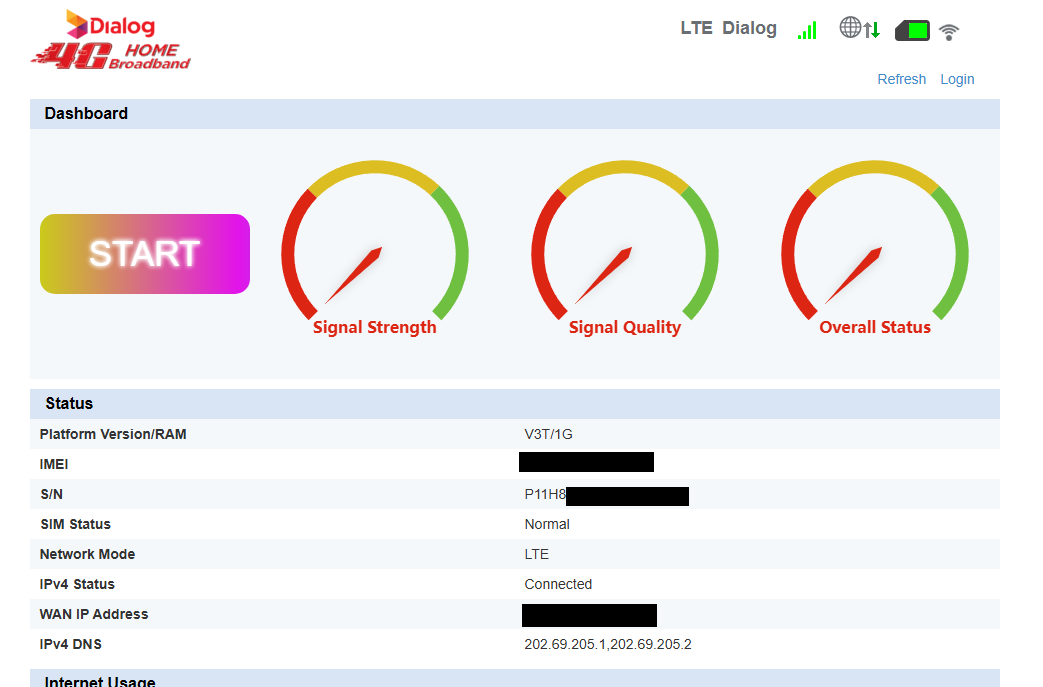The width and height of the screenshot is (1043, 687).
Task: Select the WAN IP Address label
Action: pyautogui.click(x=94, y=614)
